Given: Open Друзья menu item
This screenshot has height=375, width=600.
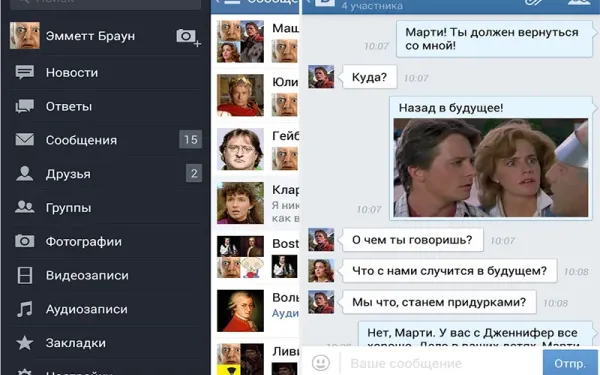Looking at the screenshot, I should pos(106,174).
